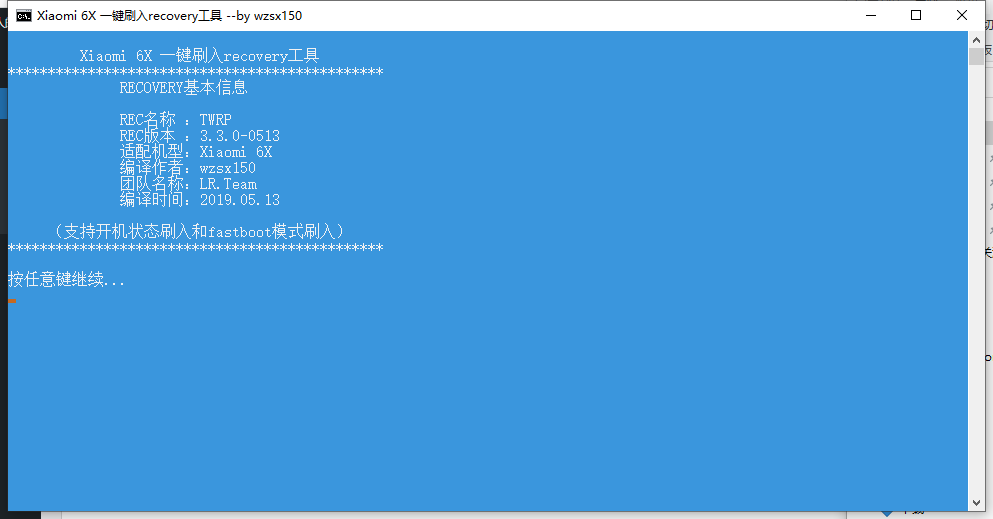
Task: Click the RECOVERY基本信息 heading text
Action: (x=183, y=87)
